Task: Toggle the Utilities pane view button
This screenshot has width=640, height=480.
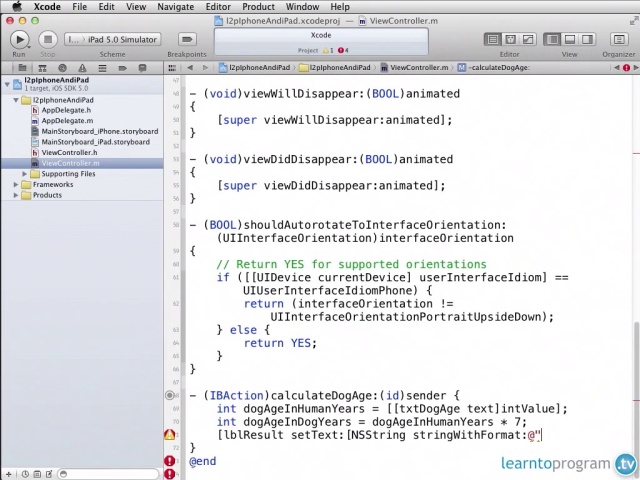Action: pyautogui.click(x=587, y=40)
